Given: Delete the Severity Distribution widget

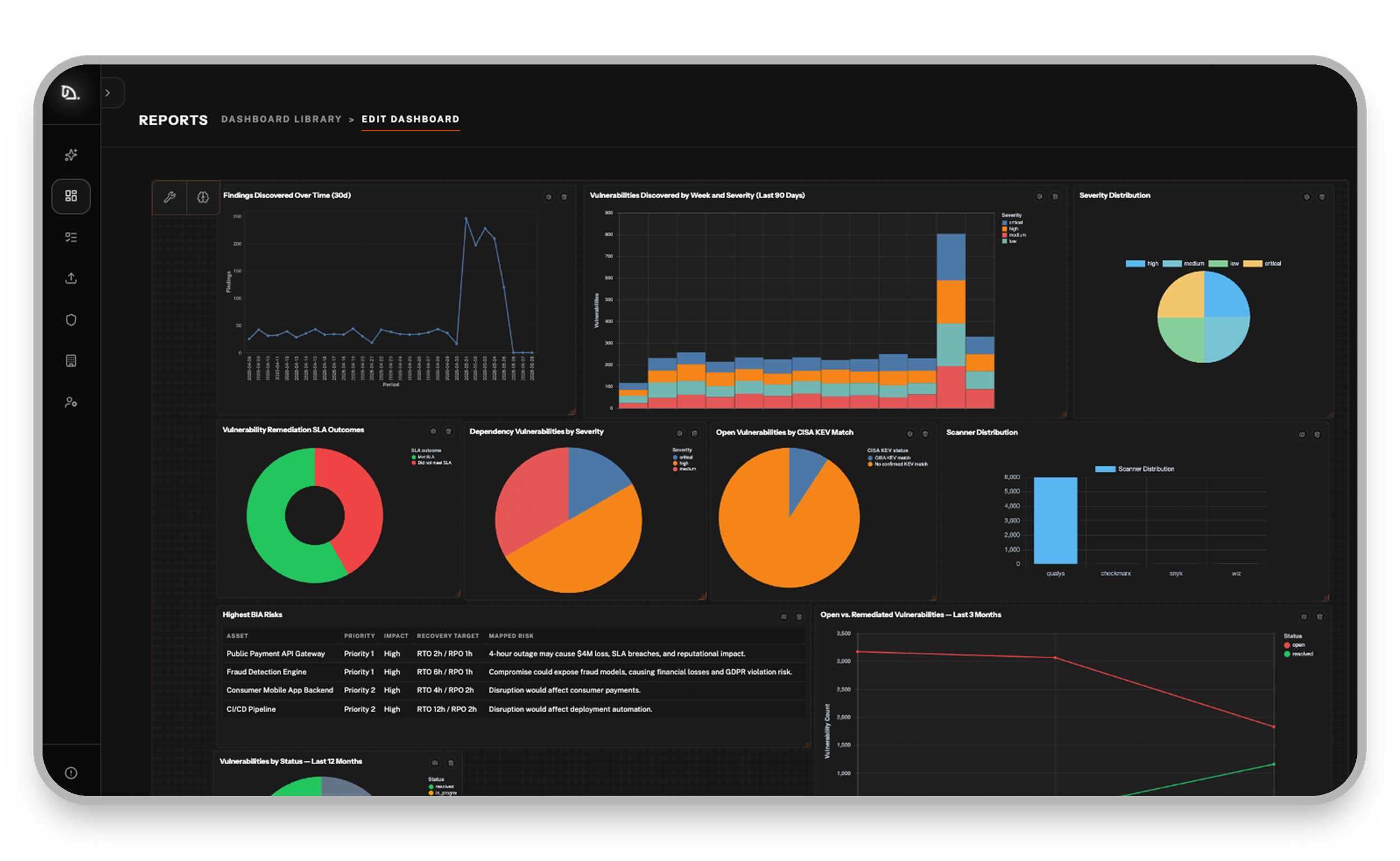Looking at the screenshot, I should (x=1322, y=197).
